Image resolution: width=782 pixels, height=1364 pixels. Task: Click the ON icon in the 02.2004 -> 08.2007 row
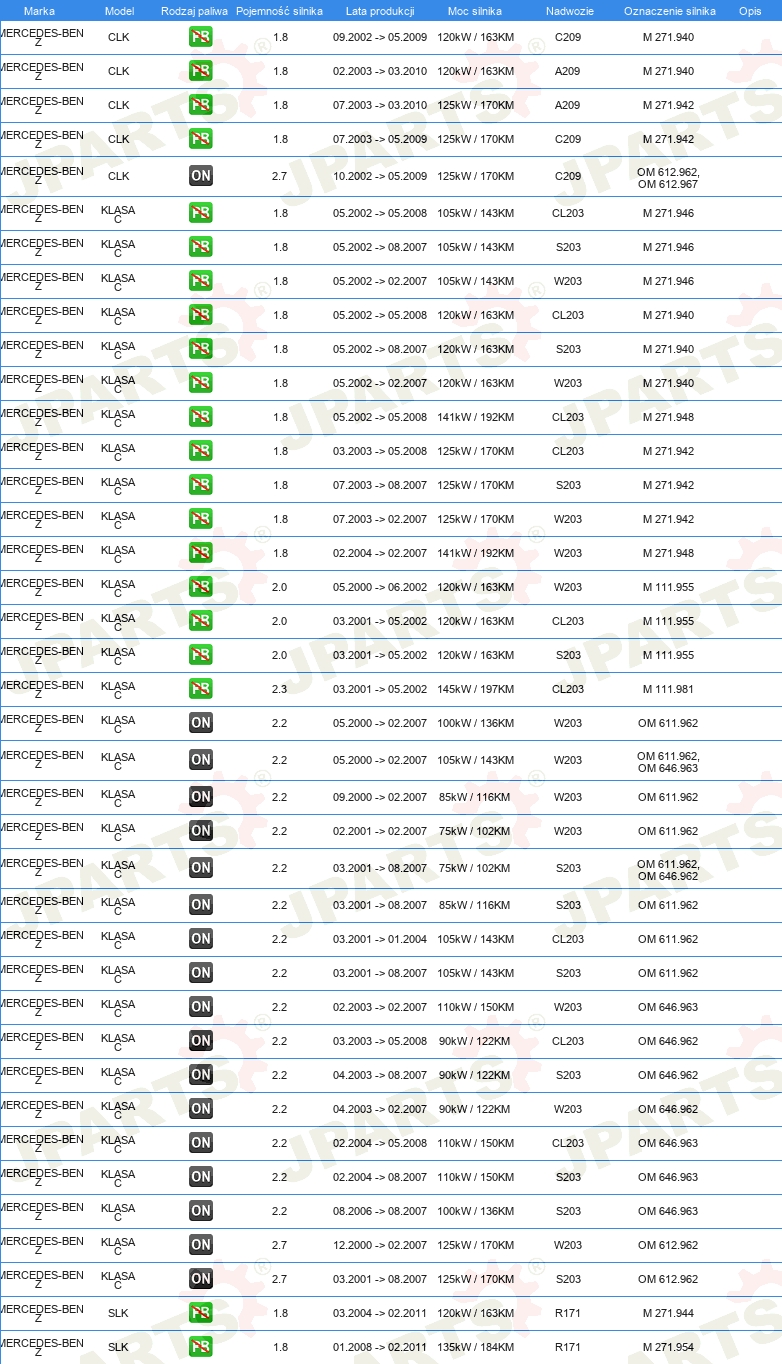200,1176
